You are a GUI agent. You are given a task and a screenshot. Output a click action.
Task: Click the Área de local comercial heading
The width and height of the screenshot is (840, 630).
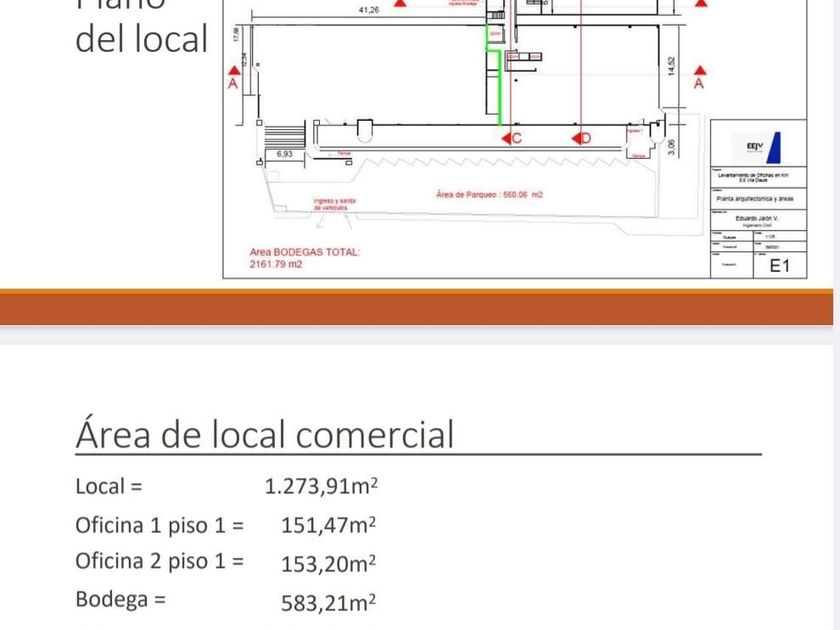coord(265,434)
